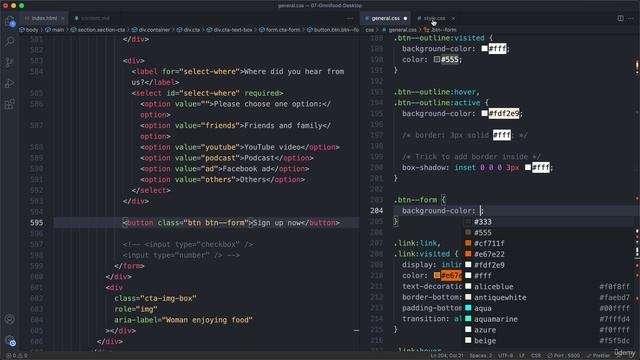Viewport: 640px width, 360px height.
Task: Click the "Woman enjoying food" aria-label text
Action: click(207, 320)
